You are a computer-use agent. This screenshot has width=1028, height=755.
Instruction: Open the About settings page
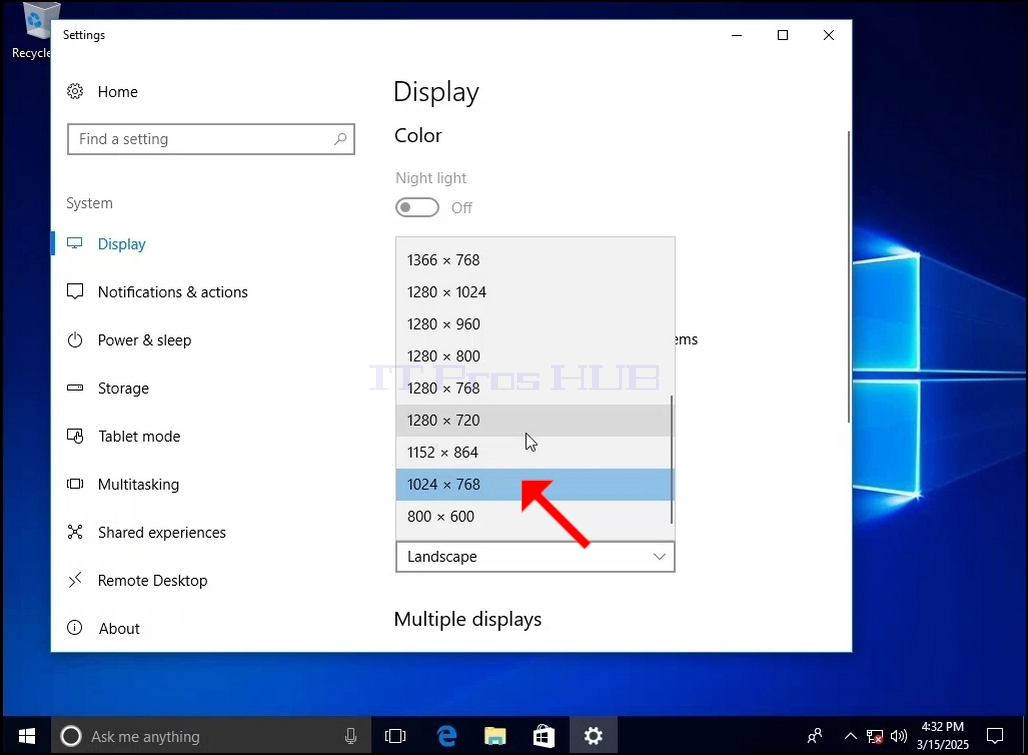click(119, 629)
